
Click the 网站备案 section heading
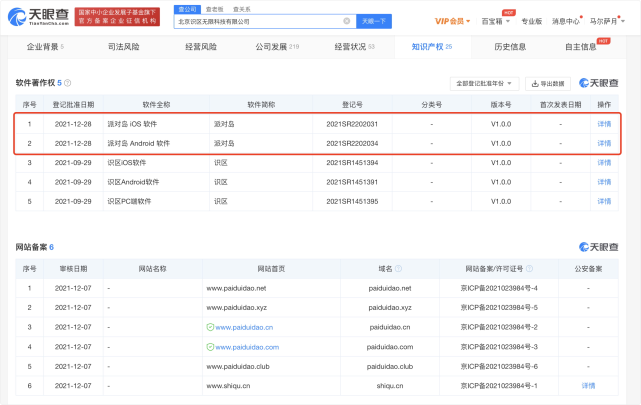[x=31, y=247]
